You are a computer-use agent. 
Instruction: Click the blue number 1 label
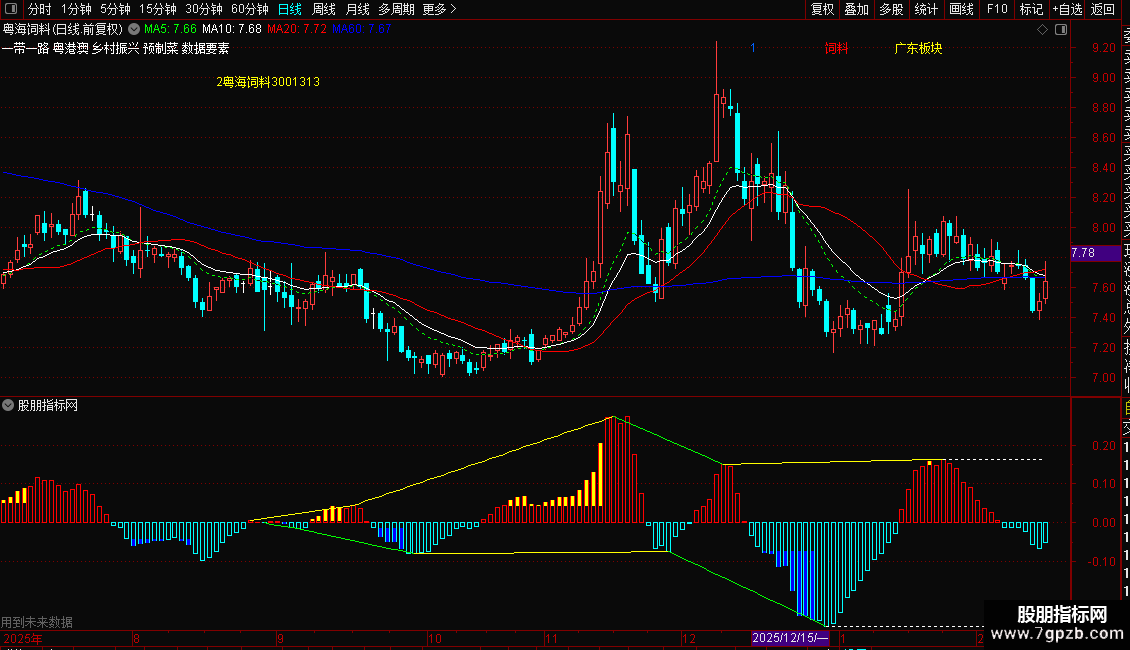[x=752, y=48]
